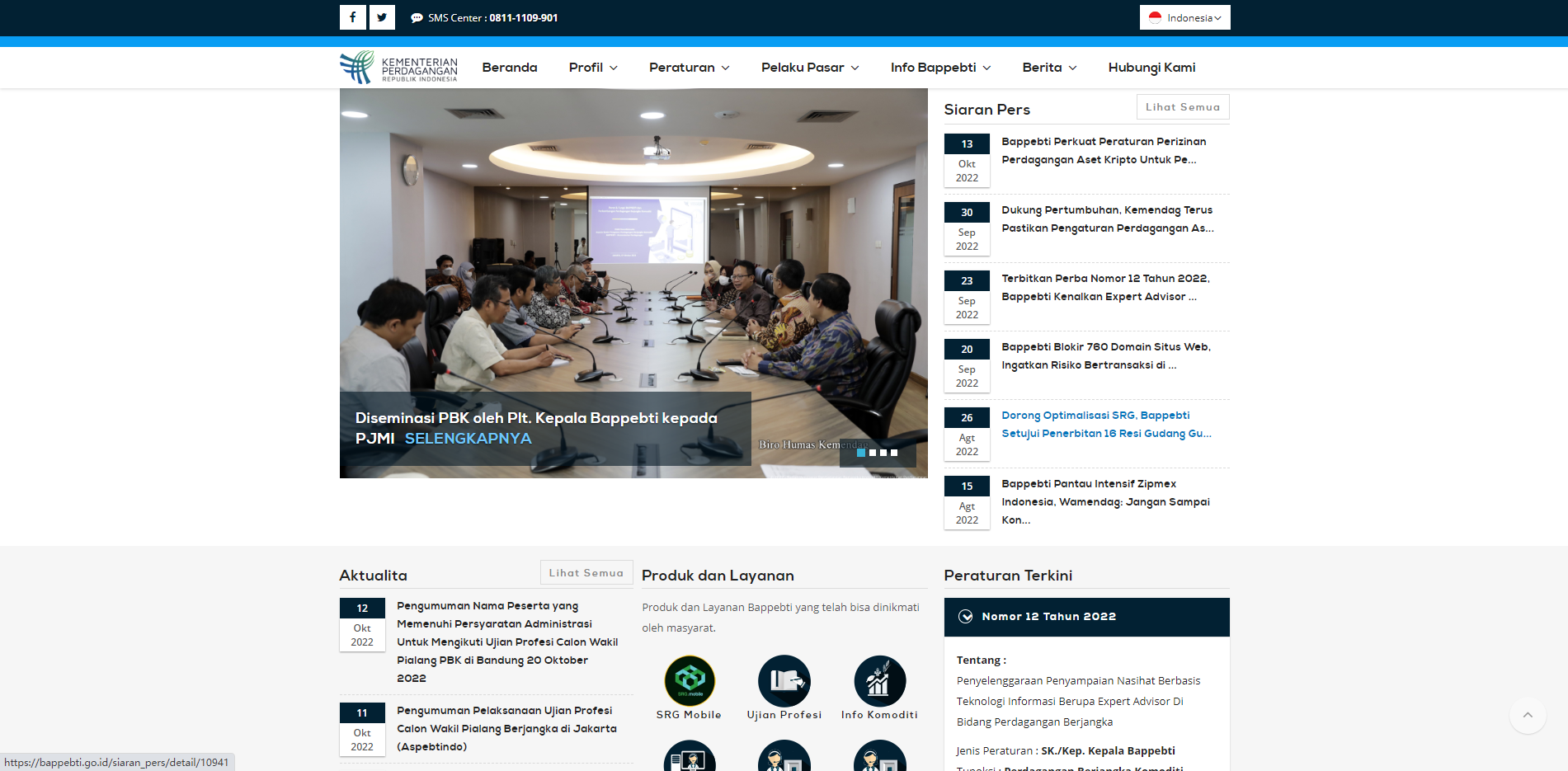Open the Indonesia language dropdown
Screen dimensions: 1568x771
pyautogui.click(x=1184, y=17)
